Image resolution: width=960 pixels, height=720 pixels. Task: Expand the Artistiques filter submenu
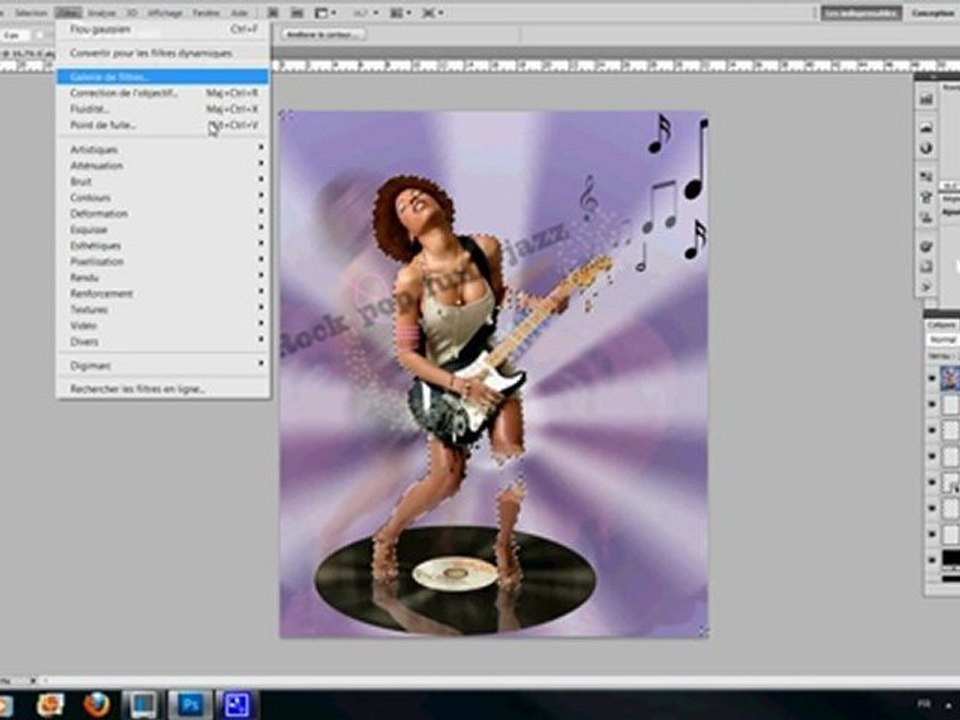162,149
